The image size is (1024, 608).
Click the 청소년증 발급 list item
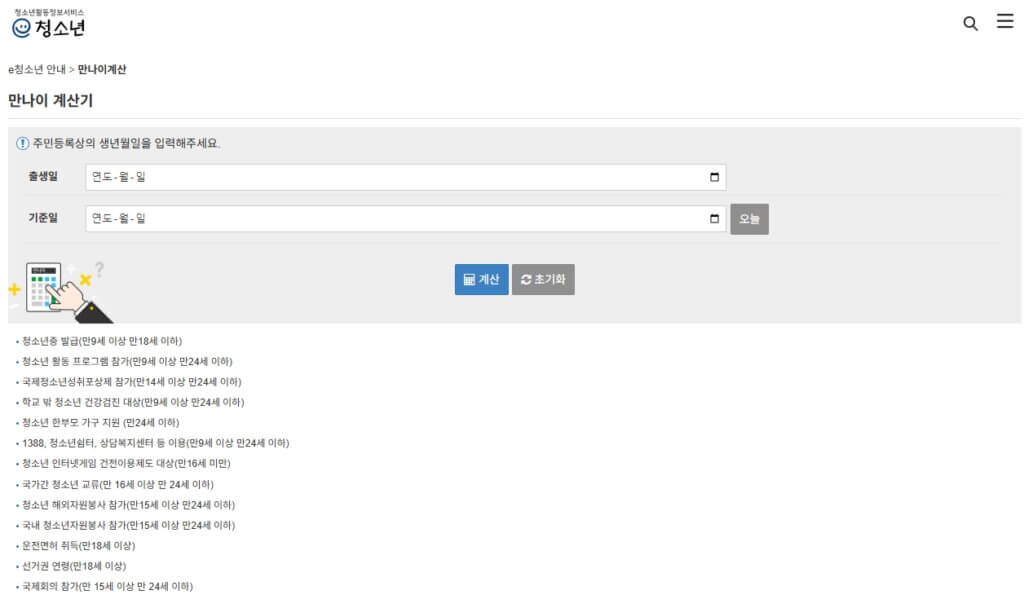click(x=102, y=341)
